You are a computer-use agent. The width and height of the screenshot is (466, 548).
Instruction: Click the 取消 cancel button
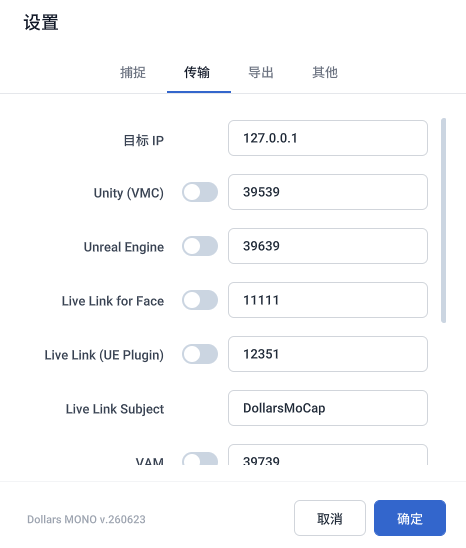click(330, 518)
